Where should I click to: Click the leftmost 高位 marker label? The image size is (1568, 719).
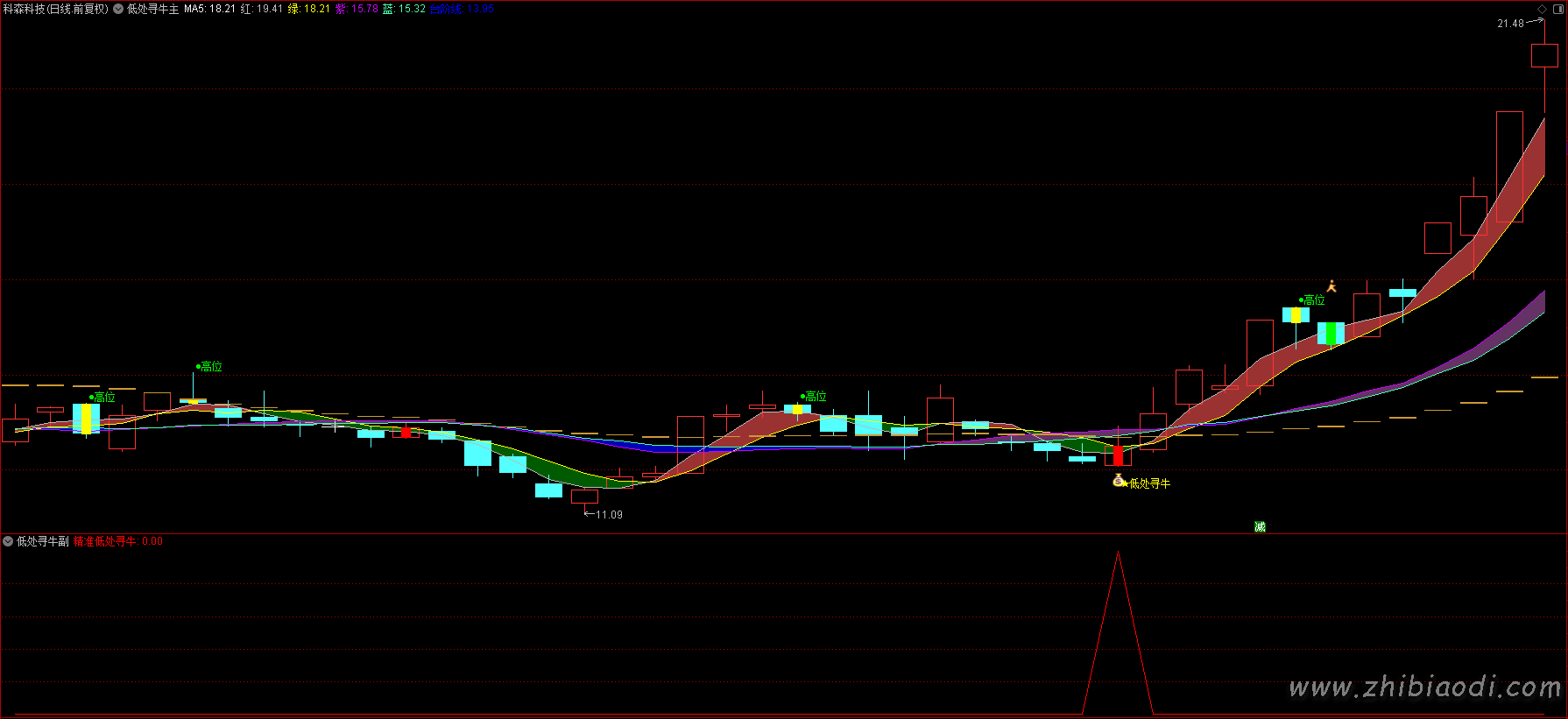pos(103,398)
